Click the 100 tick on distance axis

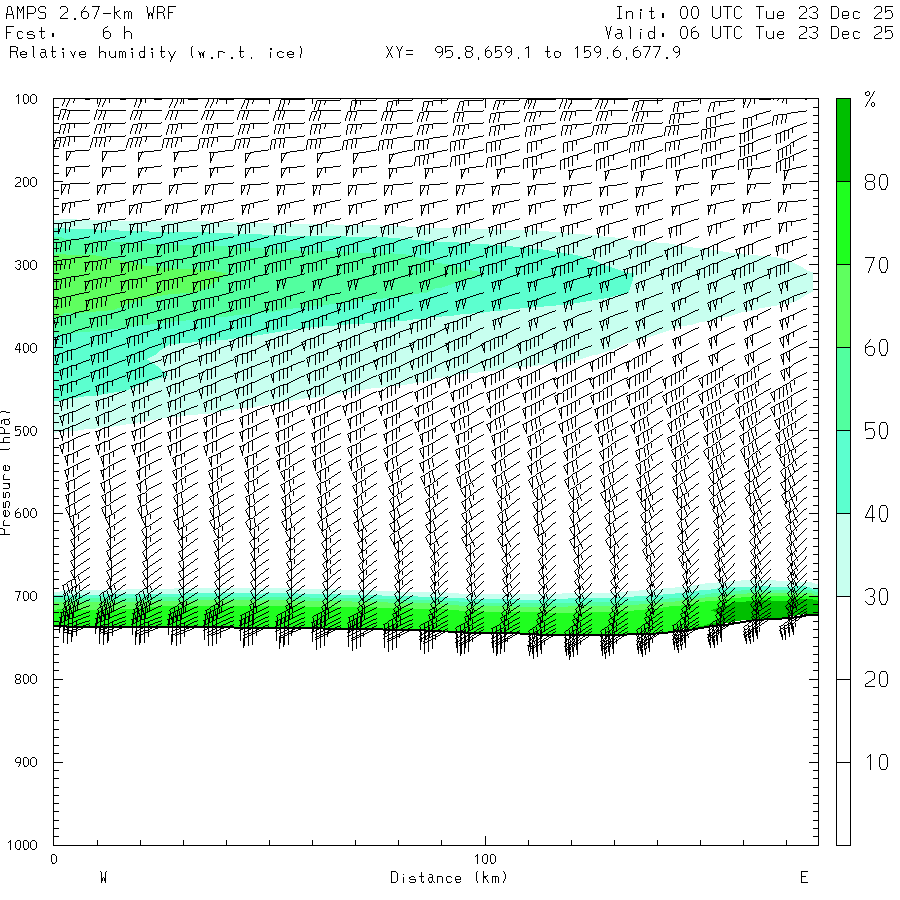pyautogui.click(x=485, y=859)
